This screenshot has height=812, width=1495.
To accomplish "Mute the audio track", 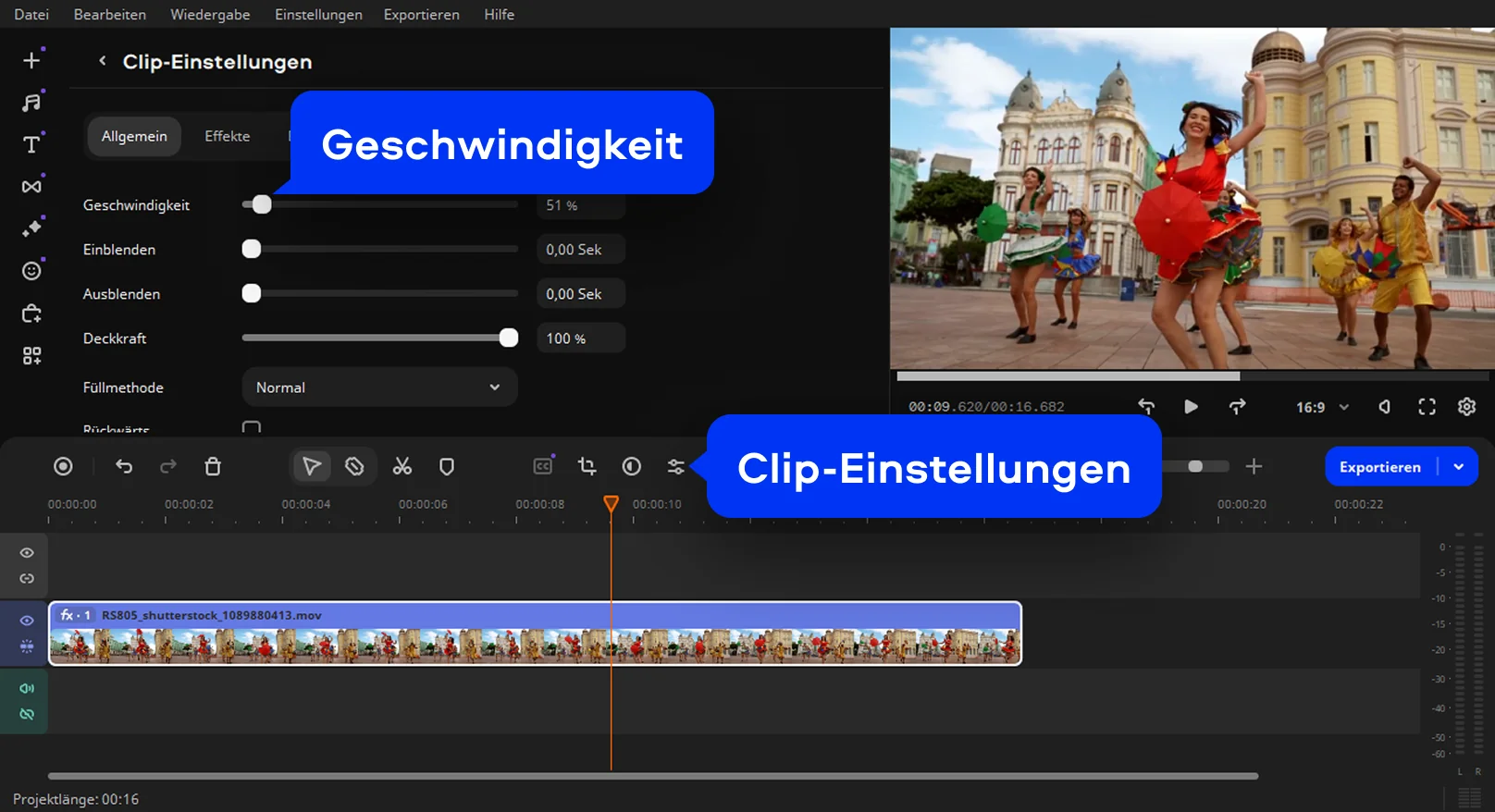I will point(27,688).
